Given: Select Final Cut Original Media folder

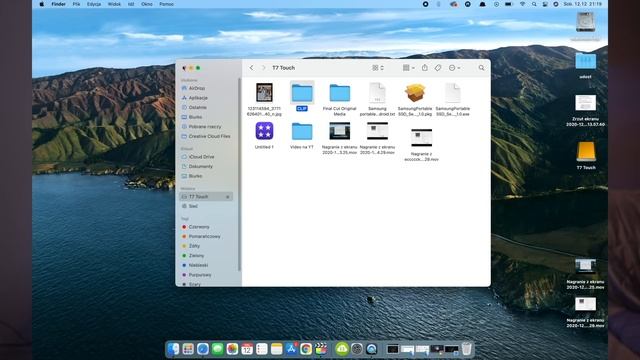Looking at the screenshot, I should tap(340, 93).
